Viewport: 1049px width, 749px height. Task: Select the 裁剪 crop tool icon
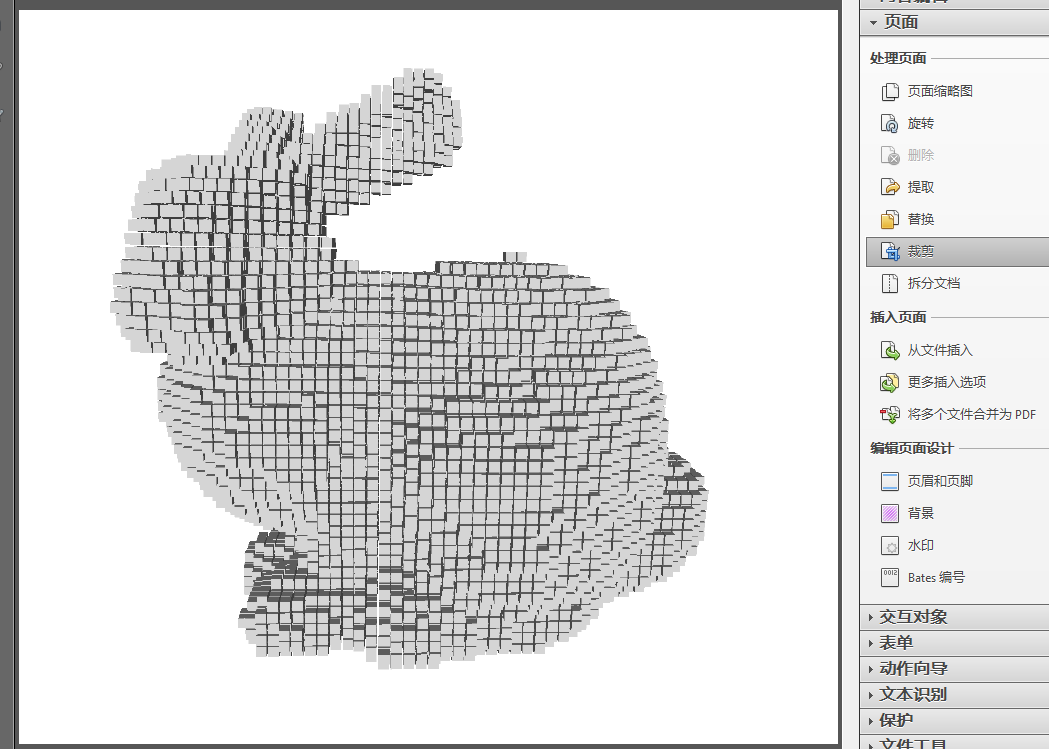[890, 251]
